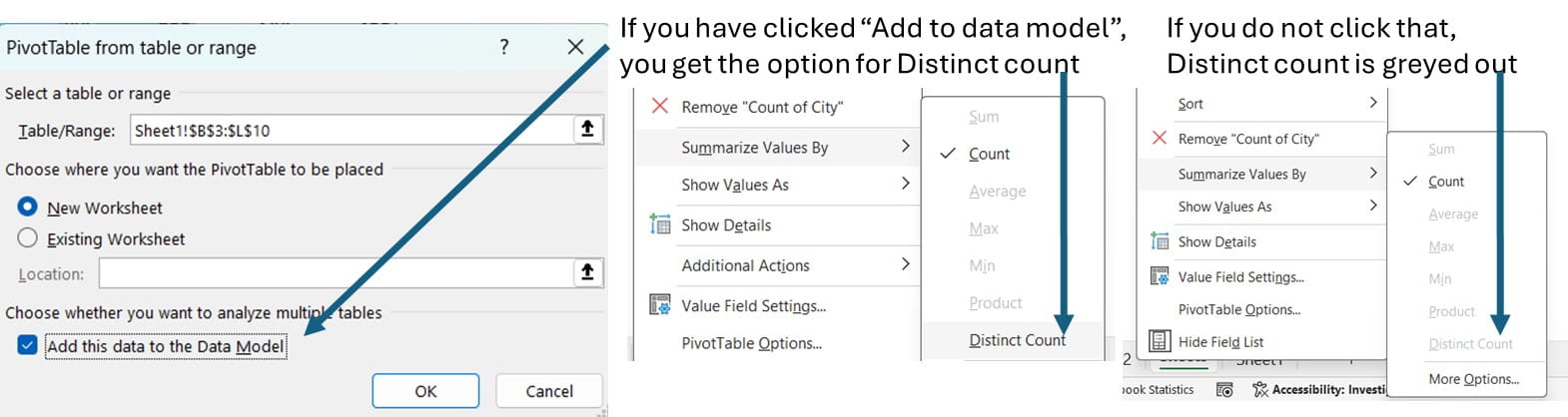Click the red X icon below Sort
The image size is (1568, 417).
1159,138
